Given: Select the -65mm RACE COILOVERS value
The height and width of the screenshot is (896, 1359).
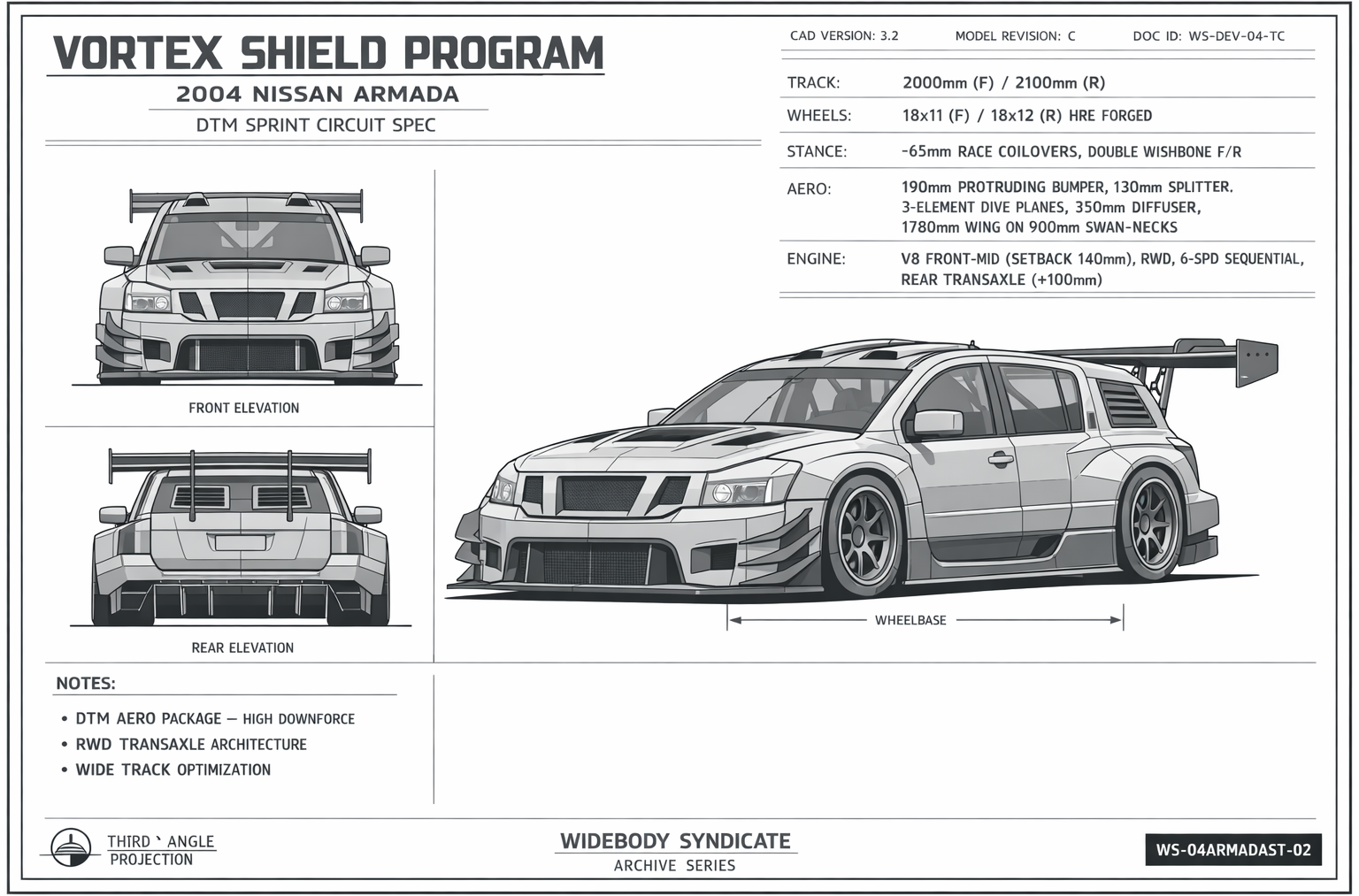Looking at the screenshot, I should coord(1071,151).
